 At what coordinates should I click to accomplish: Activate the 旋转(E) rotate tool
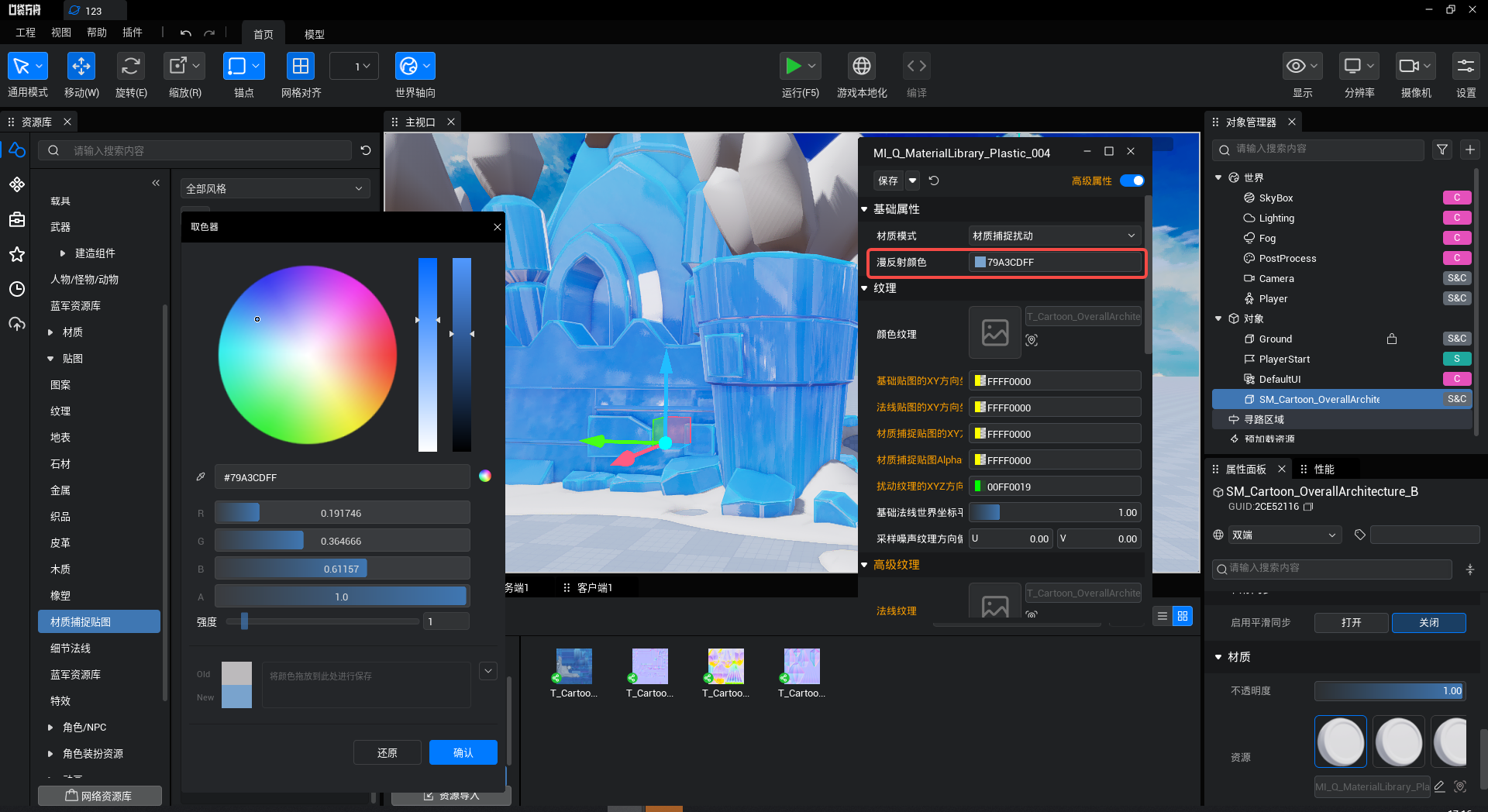pyautogui.click(x=130, y=67)
